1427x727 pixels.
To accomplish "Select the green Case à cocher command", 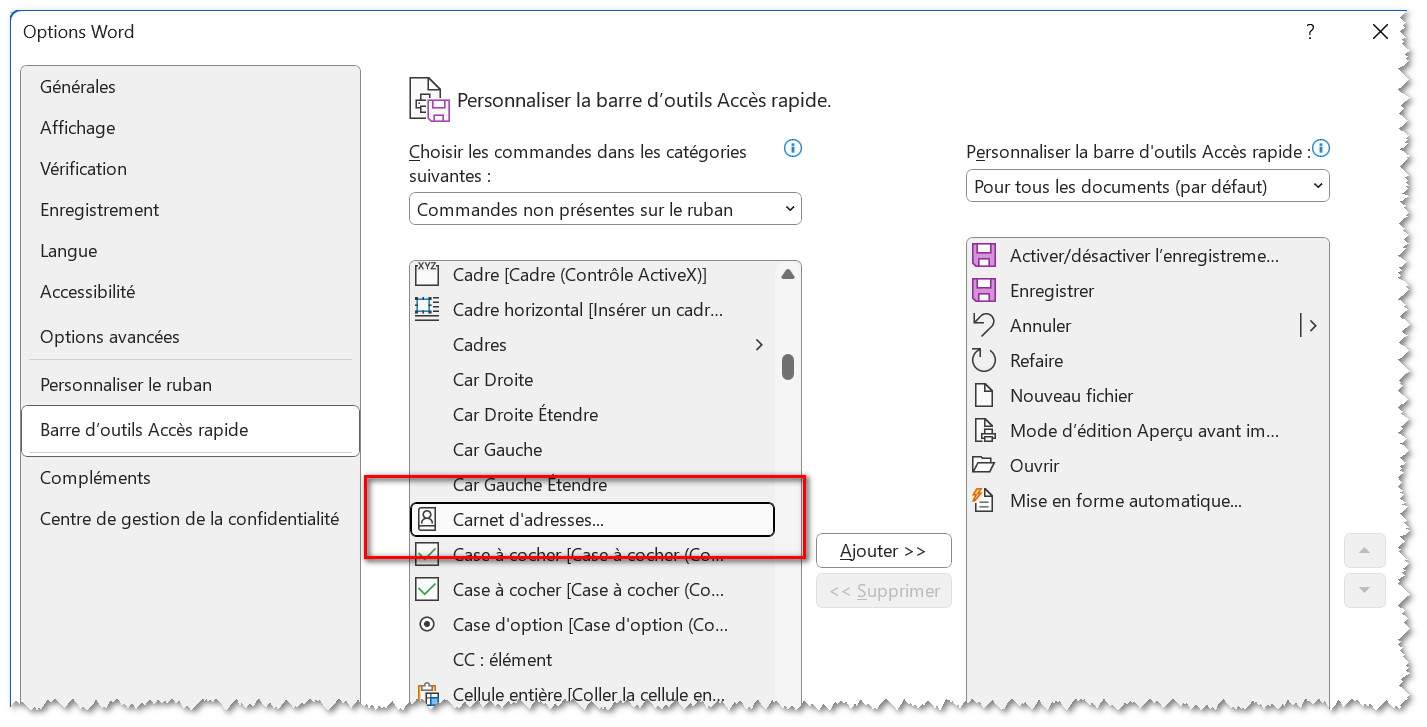I will click(588, 590).
